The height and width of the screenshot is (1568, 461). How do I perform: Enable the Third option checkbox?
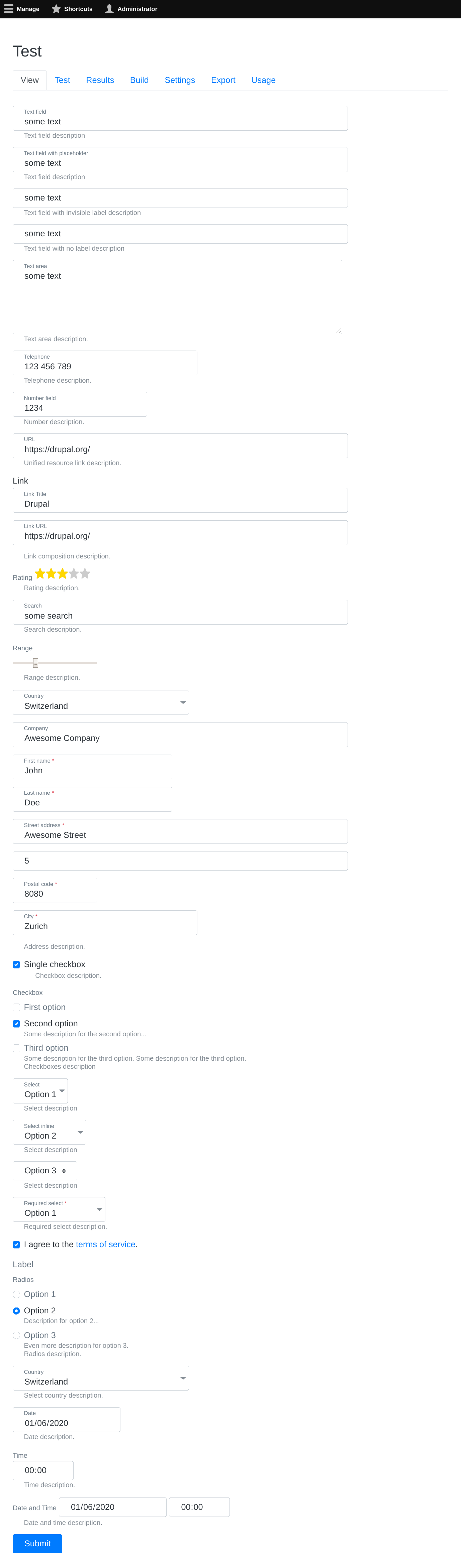point(16,1048)
